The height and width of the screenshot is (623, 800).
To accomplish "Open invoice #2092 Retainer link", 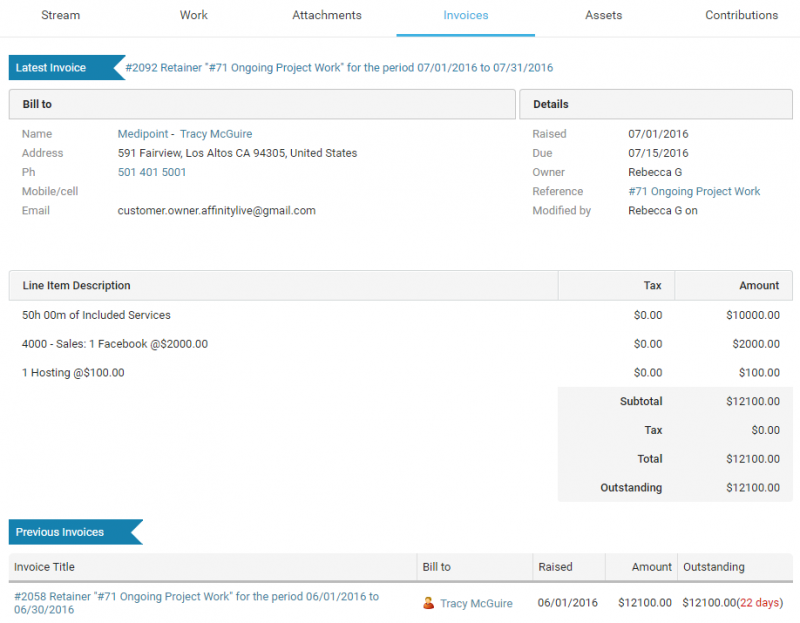I will pos(339,68).
